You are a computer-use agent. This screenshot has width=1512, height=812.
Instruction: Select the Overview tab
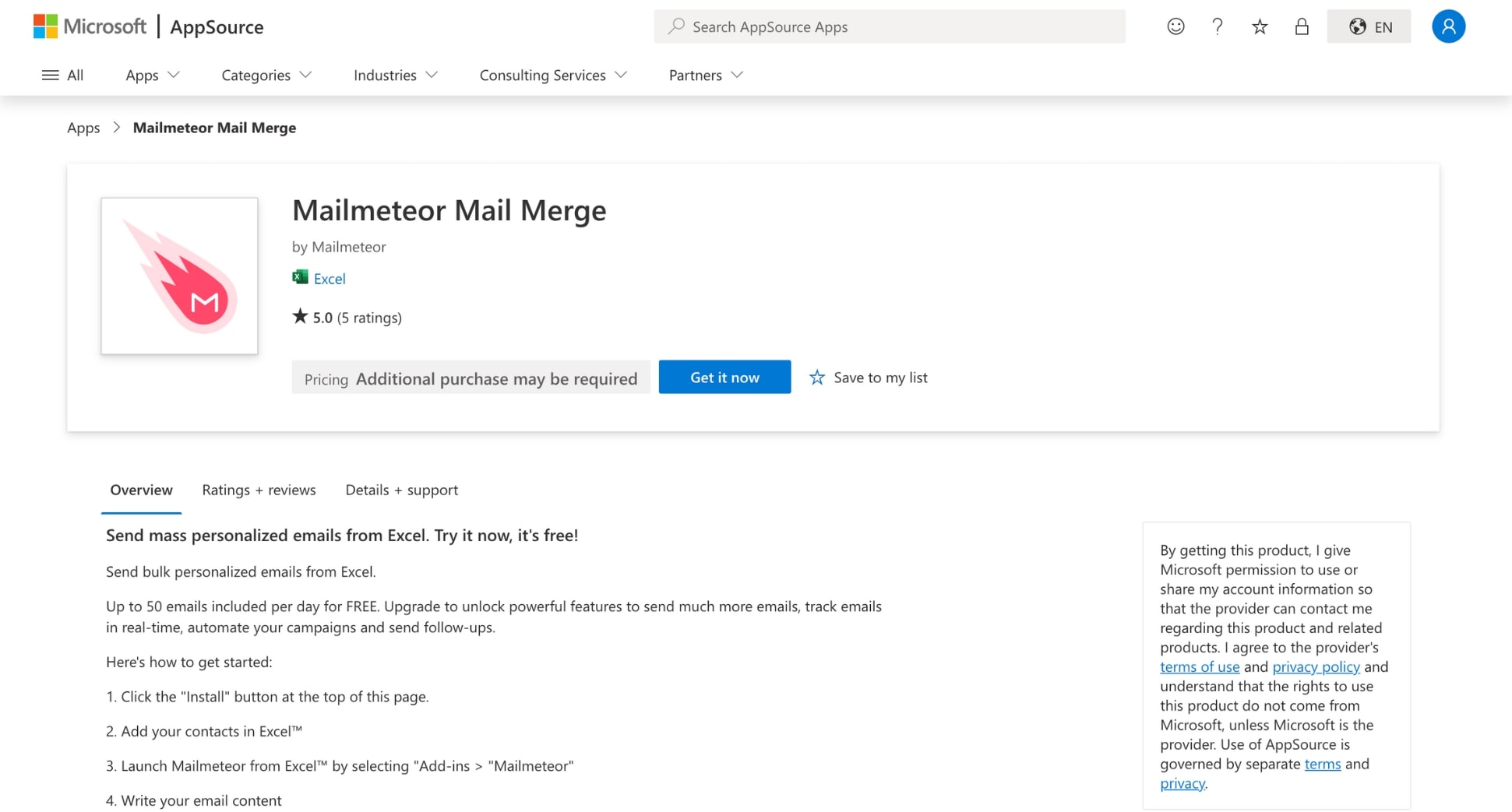click(x=141, y=490)
